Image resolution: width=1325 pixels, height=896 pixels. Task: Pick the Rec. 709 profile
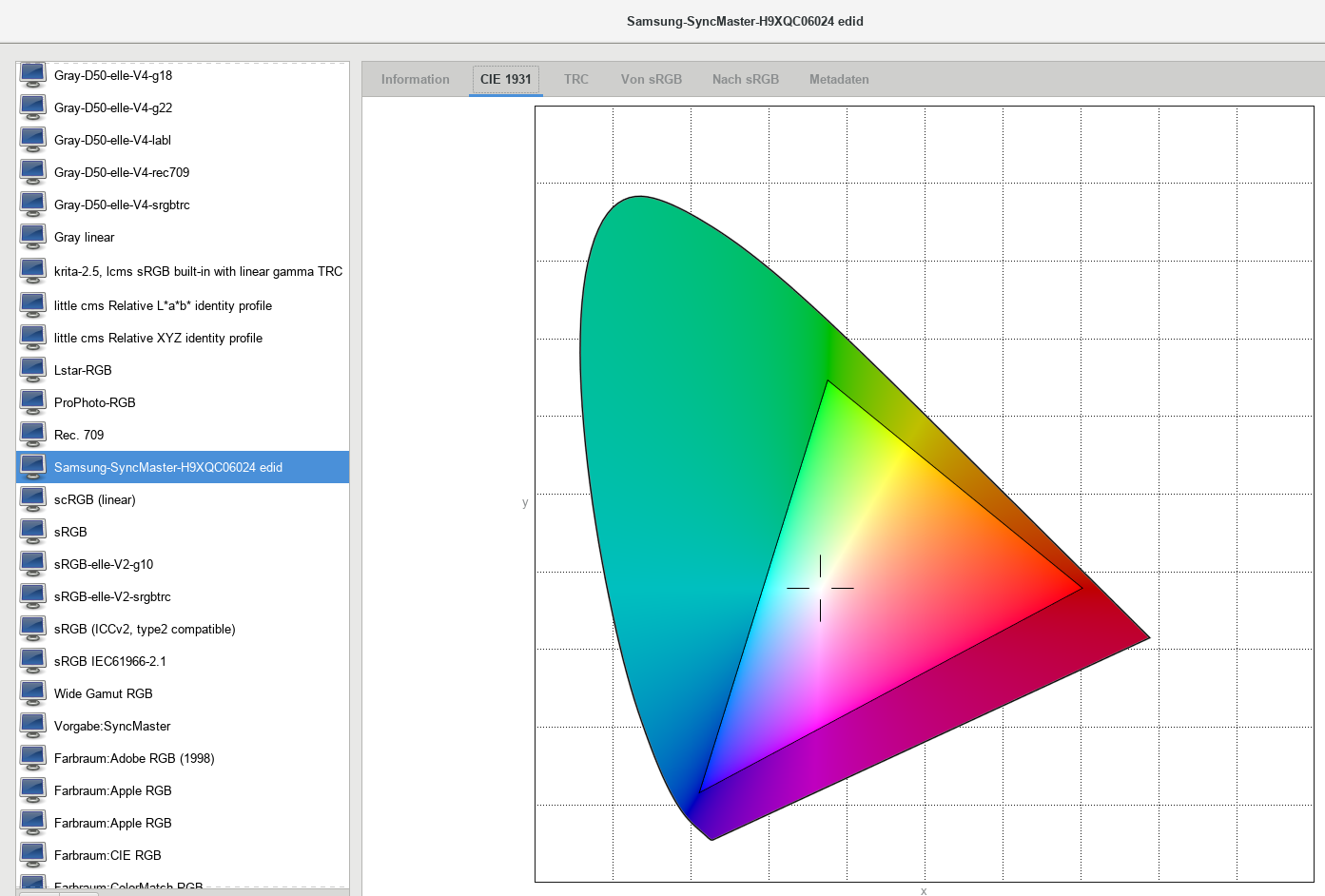point(183,435)
